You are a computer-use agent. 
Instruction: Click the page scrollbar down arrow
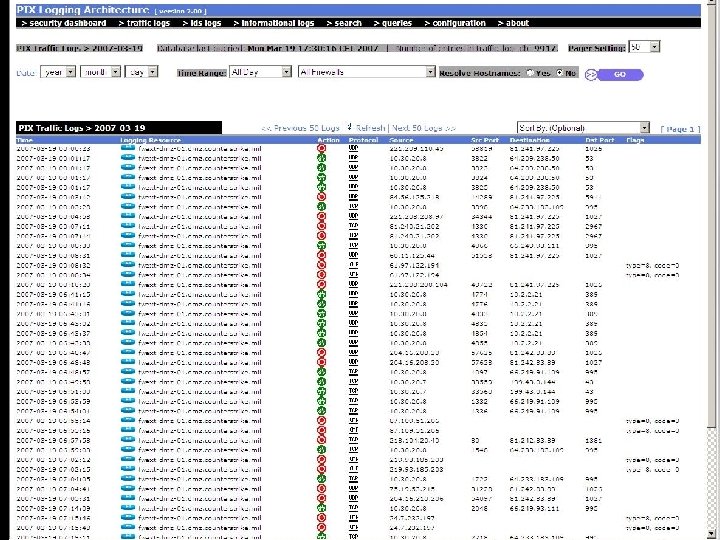(x=712, y=534)
